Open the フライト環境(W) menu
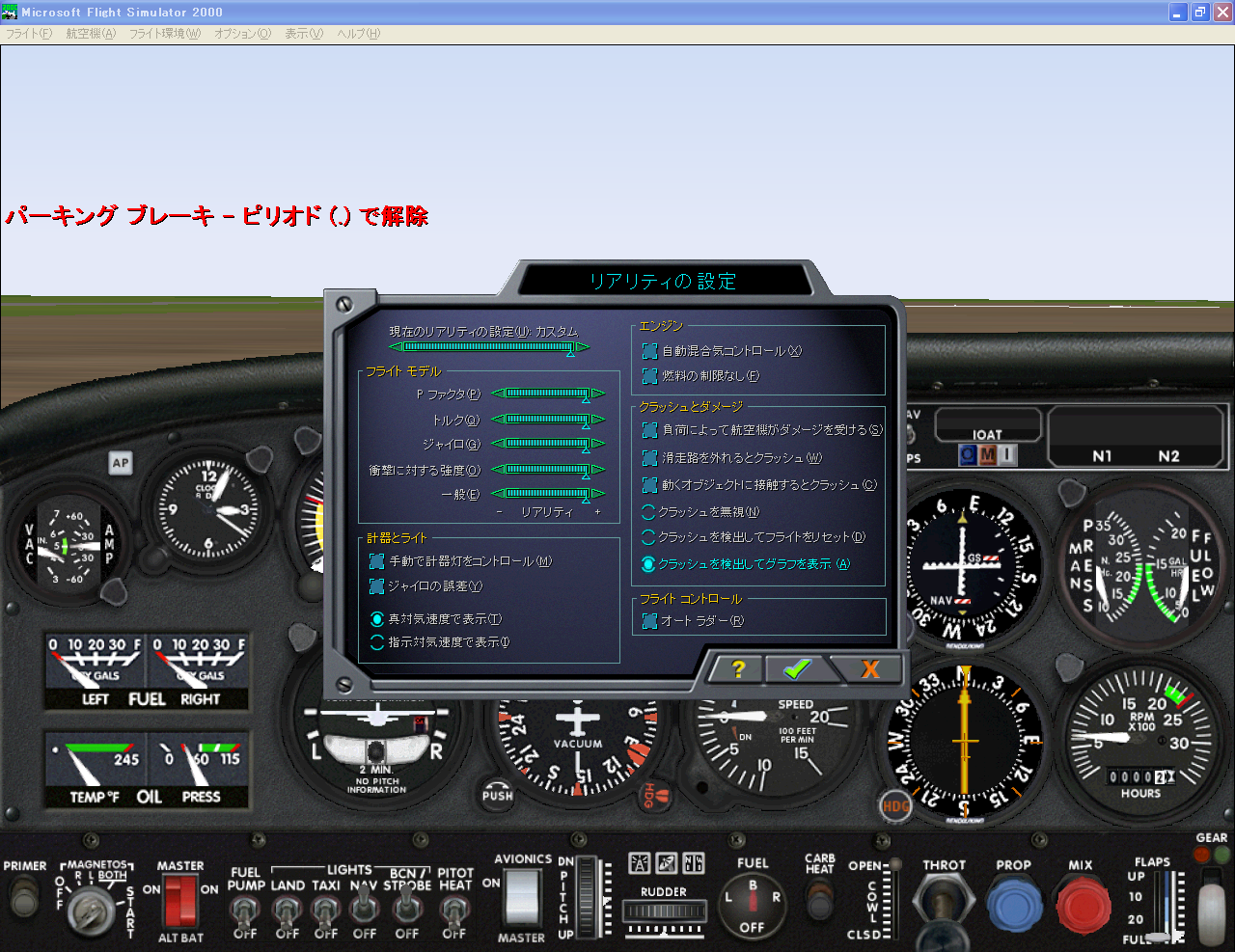 click(165, 34)
